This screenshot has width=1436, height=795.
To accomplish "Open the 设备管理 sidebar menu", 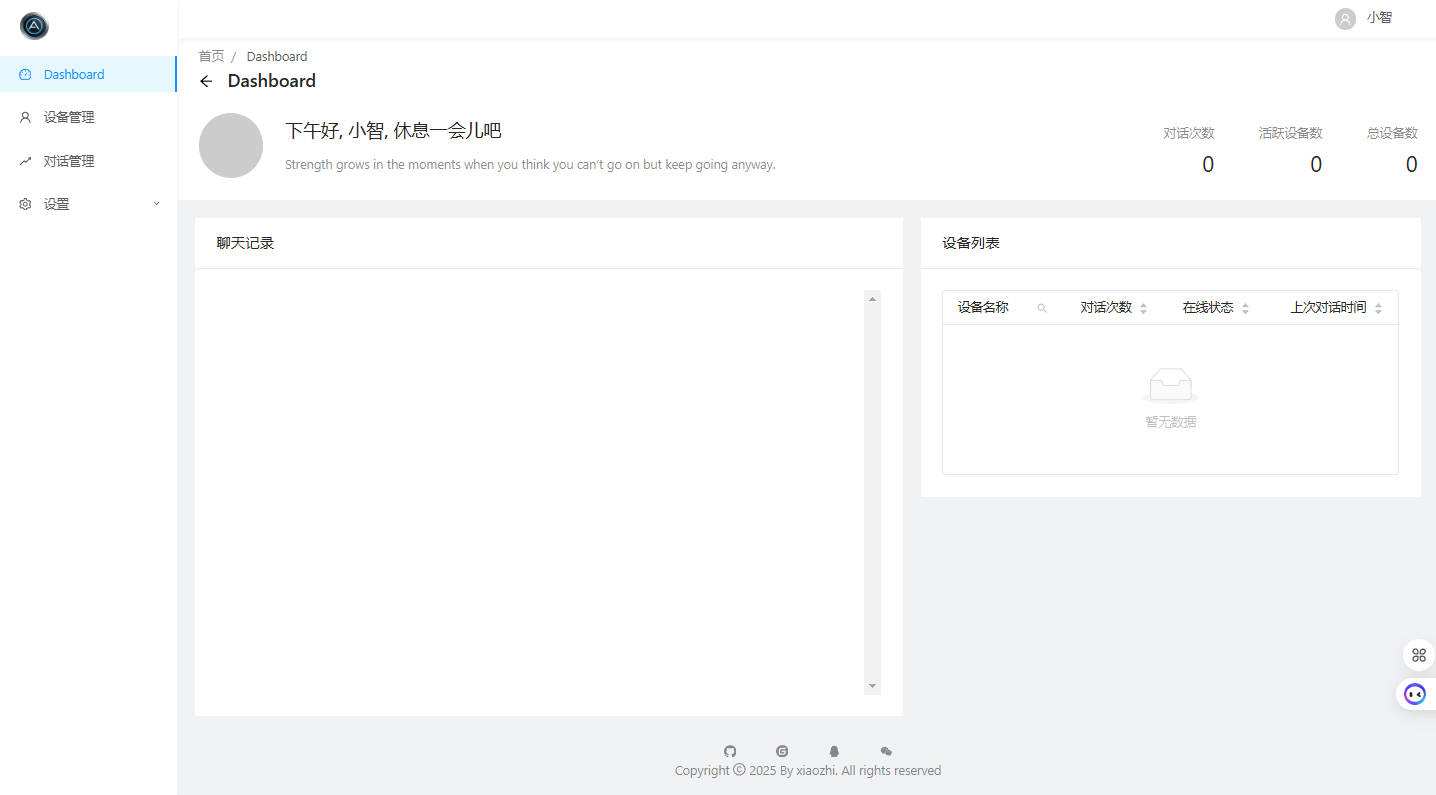I will coord(69,117).
